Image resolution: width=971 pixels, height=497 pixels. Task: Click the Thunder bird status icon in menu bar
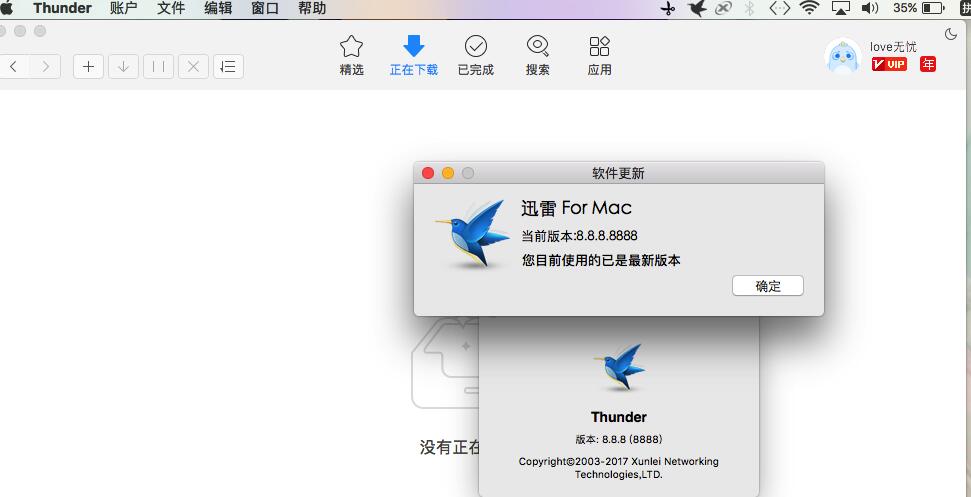click(x=697, y=8)
